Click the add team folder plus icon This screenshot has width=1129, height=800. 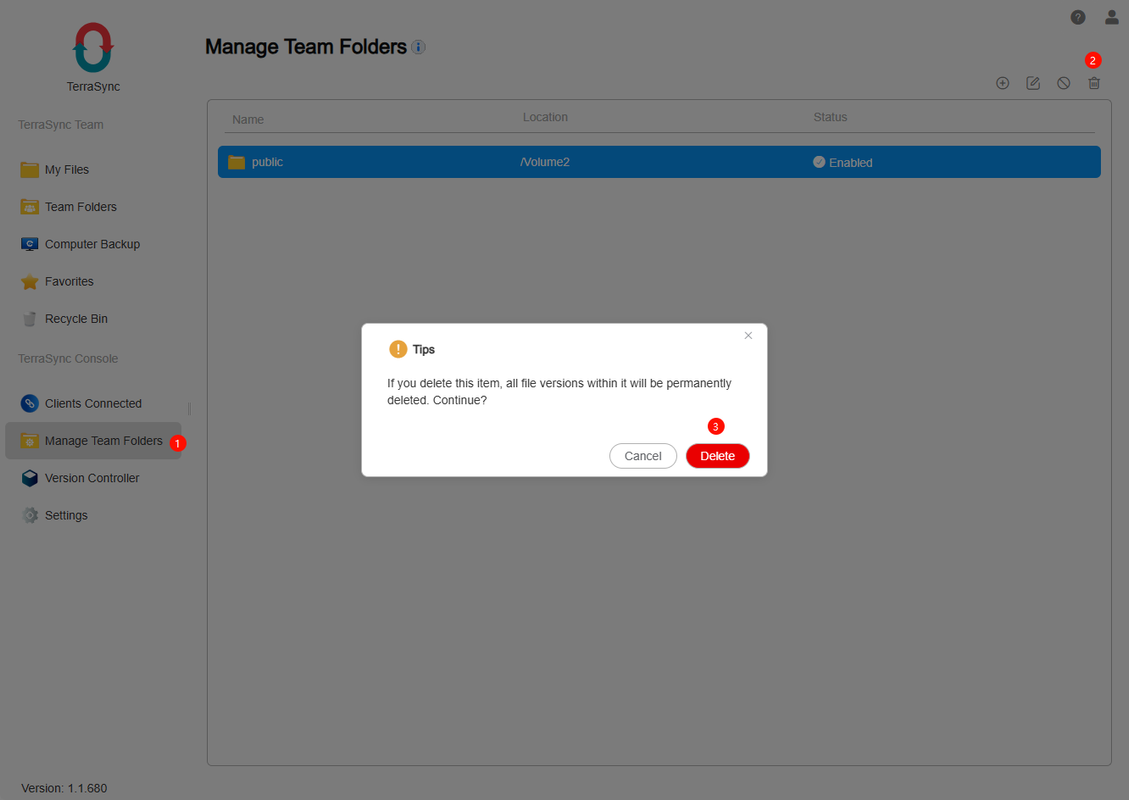pyautogui.click(x=1002, y=84)
